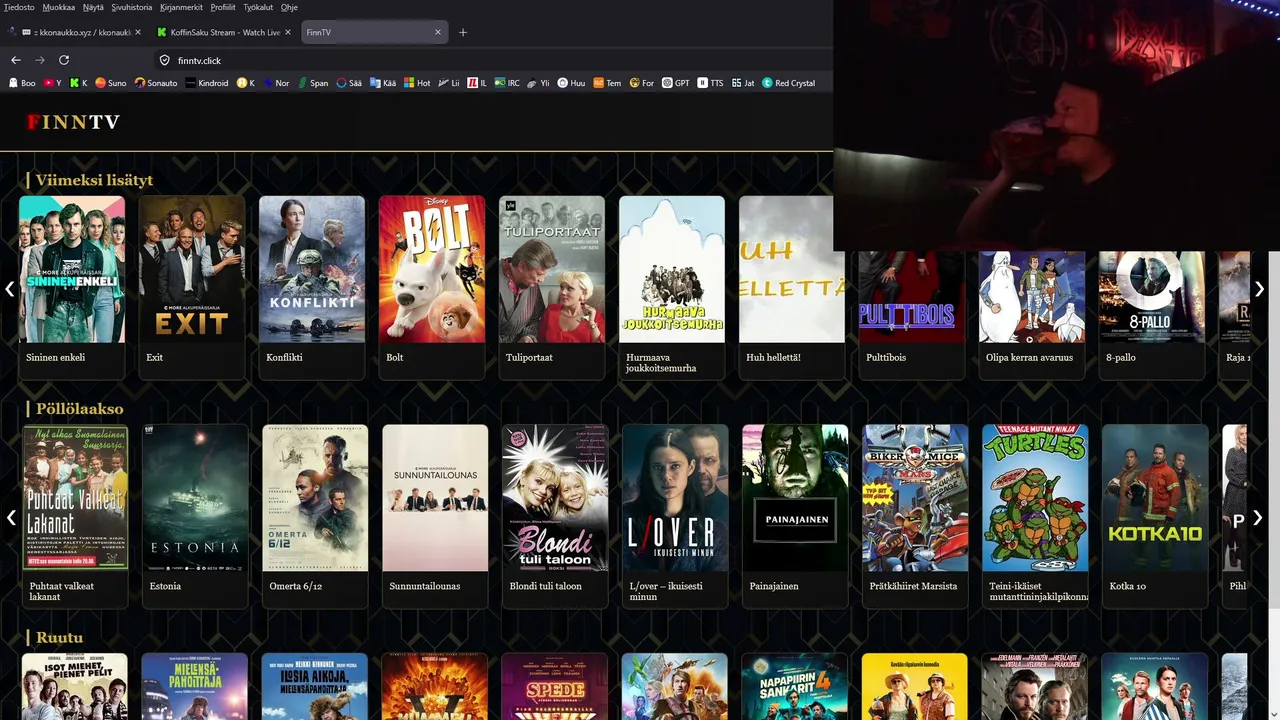Open the Puhtaat valkeat lakanat poster
The width and height of the screenshot is (1280, 720).
pyautogui.click(x=75, y=498)
